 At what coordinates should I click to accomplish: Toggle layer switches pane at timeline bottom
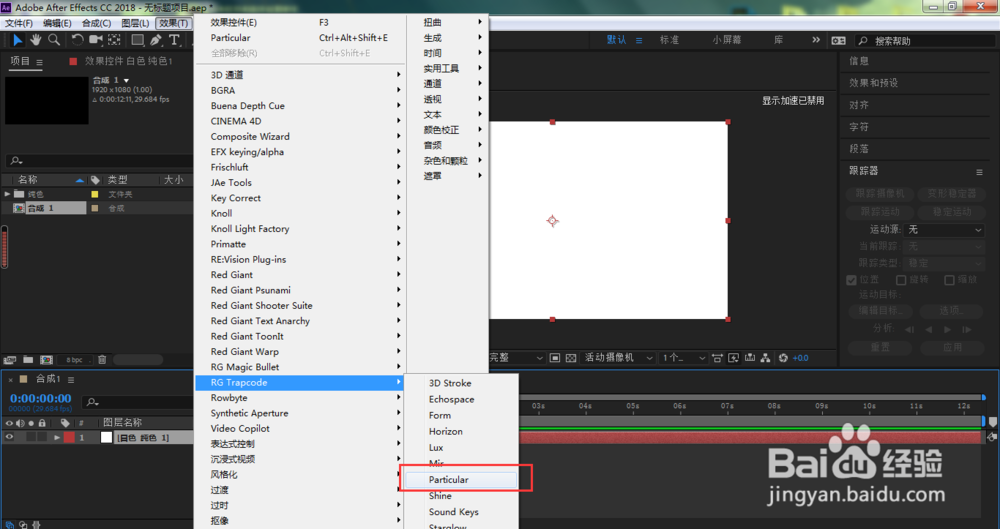coord(10,525)
